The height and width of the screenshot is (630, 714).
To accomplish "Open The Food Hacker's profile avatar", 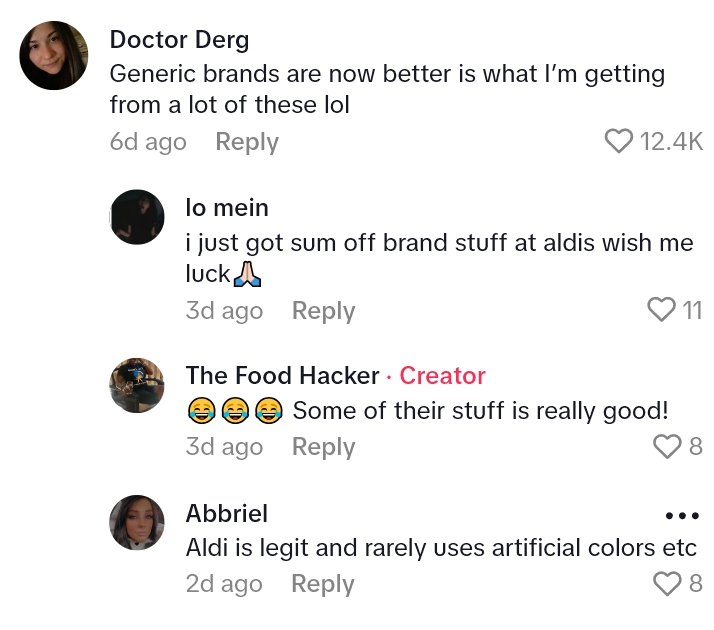I will point(136,385).
